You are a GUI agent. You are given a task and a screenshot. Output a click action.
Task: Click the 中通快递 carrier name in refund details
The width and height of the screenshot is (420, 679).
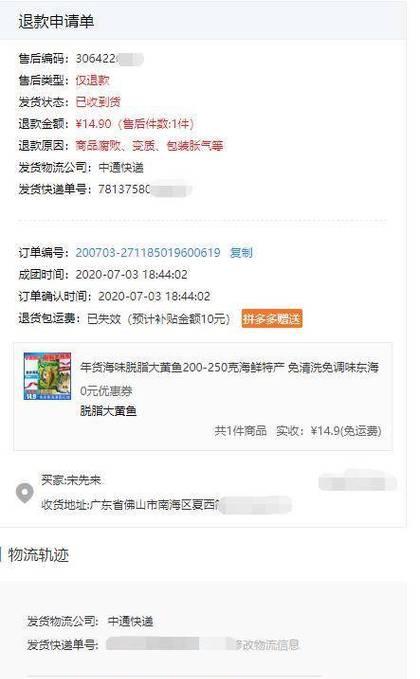(x=121, y=168)
